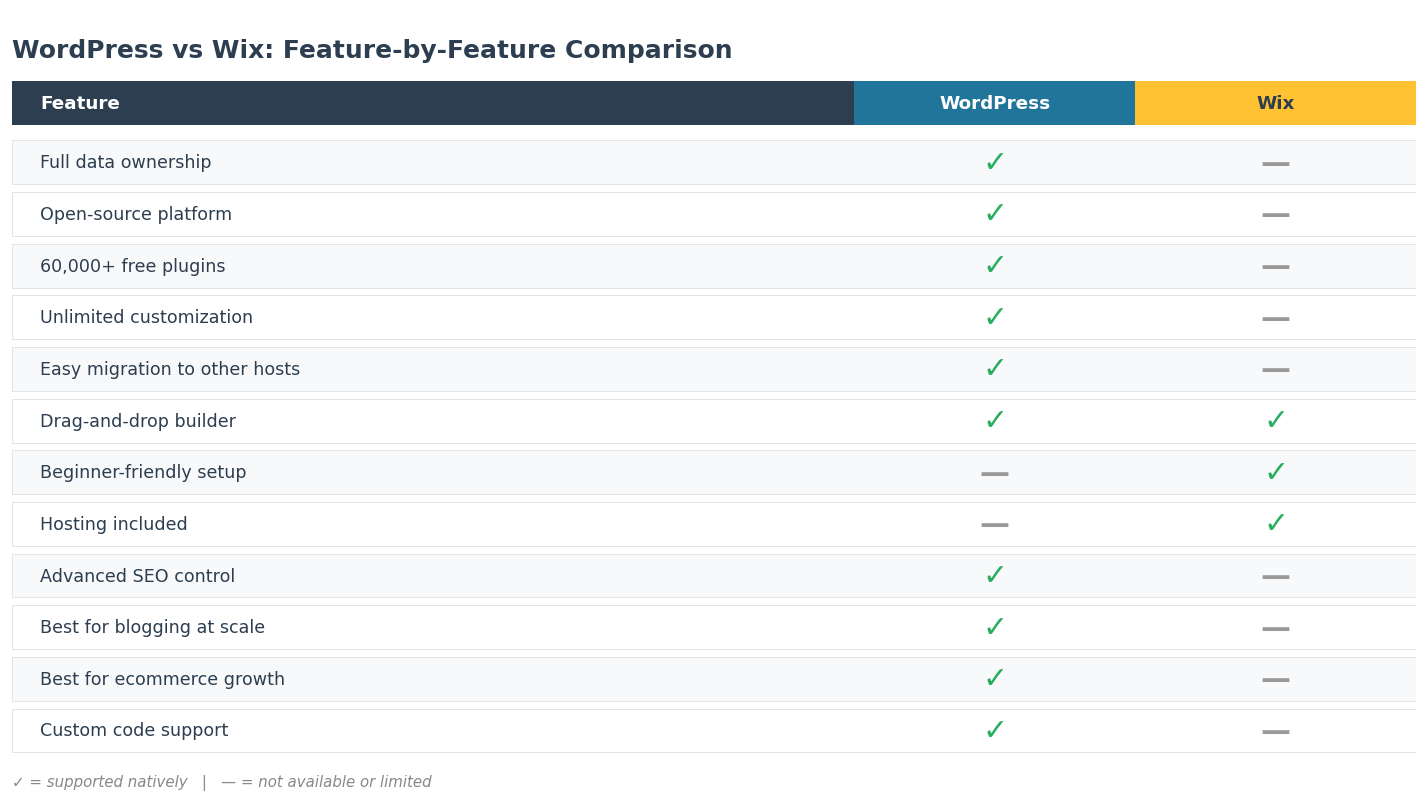Click the WordPress checkmark for Open-source platform
This screenshot has height=802, width=1427.
[x=994, y=214]
